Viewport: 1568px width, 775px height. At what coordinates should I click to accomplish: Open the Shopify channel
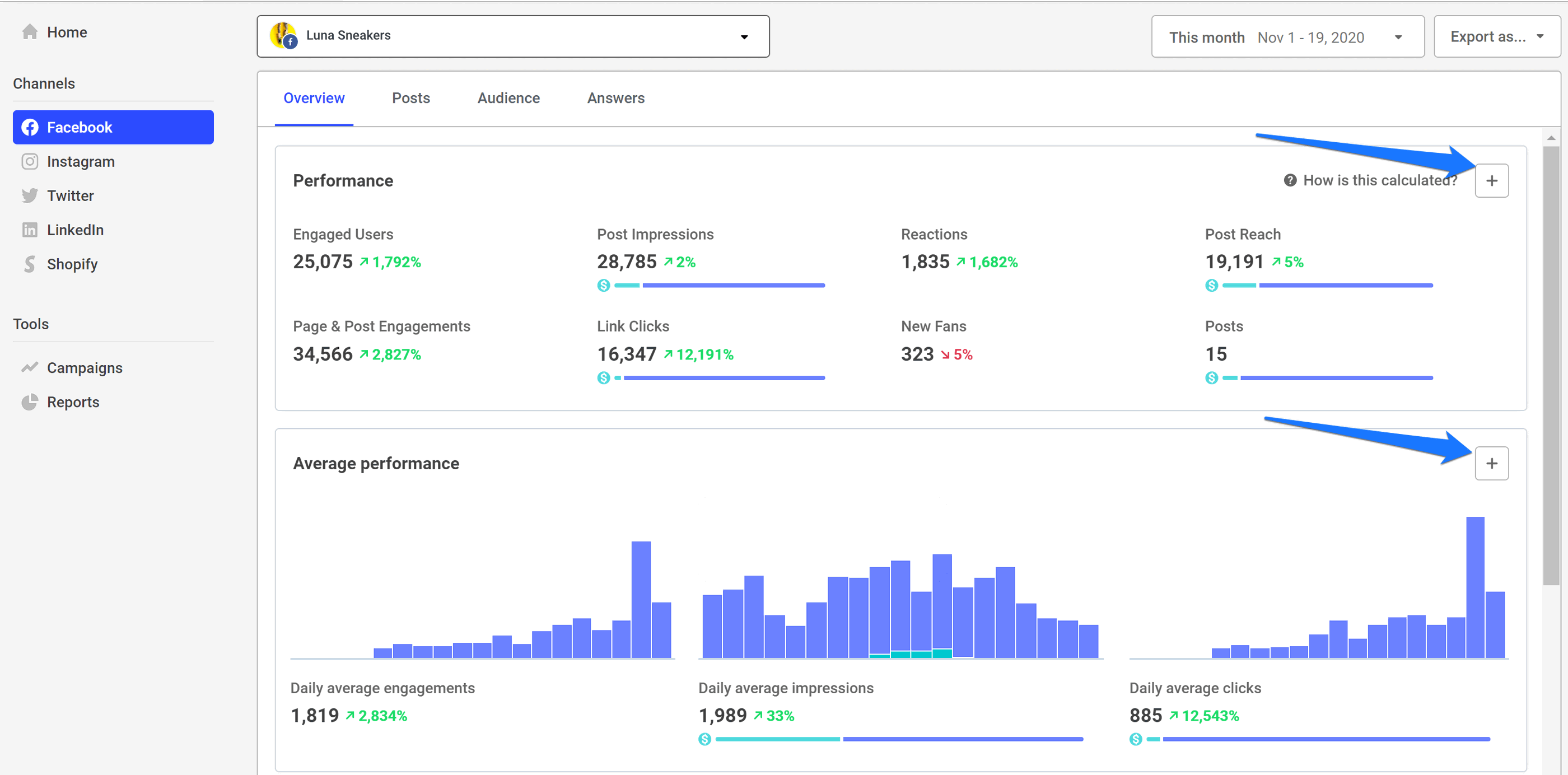[72, 264]
